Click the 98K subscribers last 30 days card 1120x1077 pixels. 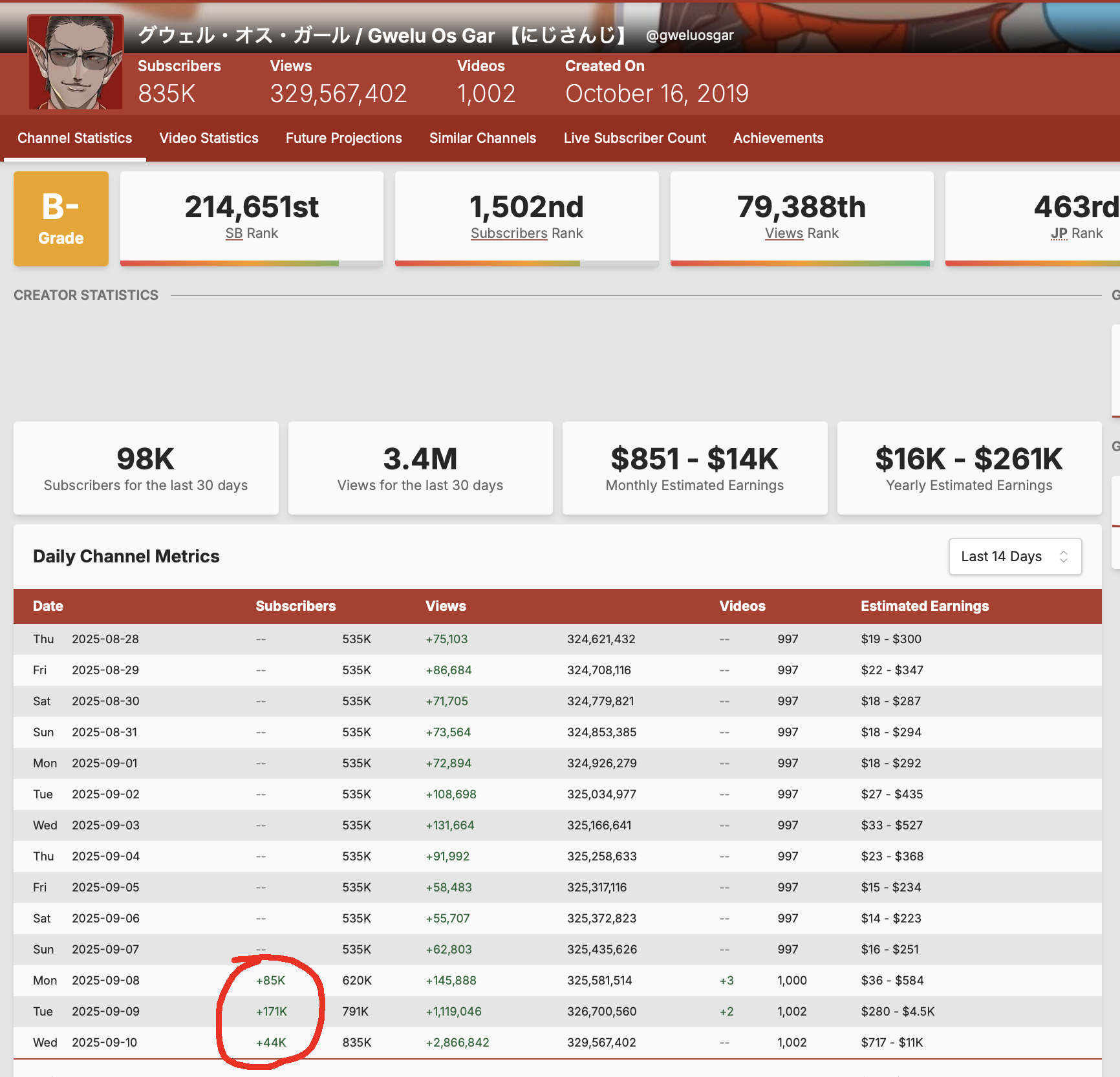pyautogui.click(x=145, y=468)
